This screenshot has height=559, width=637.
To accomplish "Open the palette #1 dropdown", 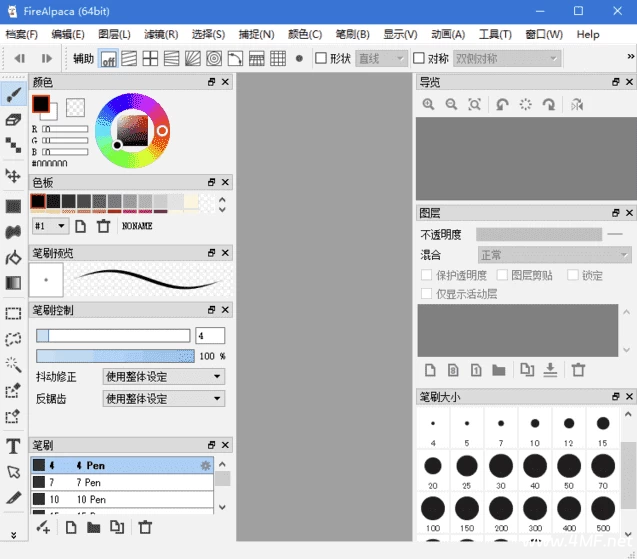I will tap(49, 226).
